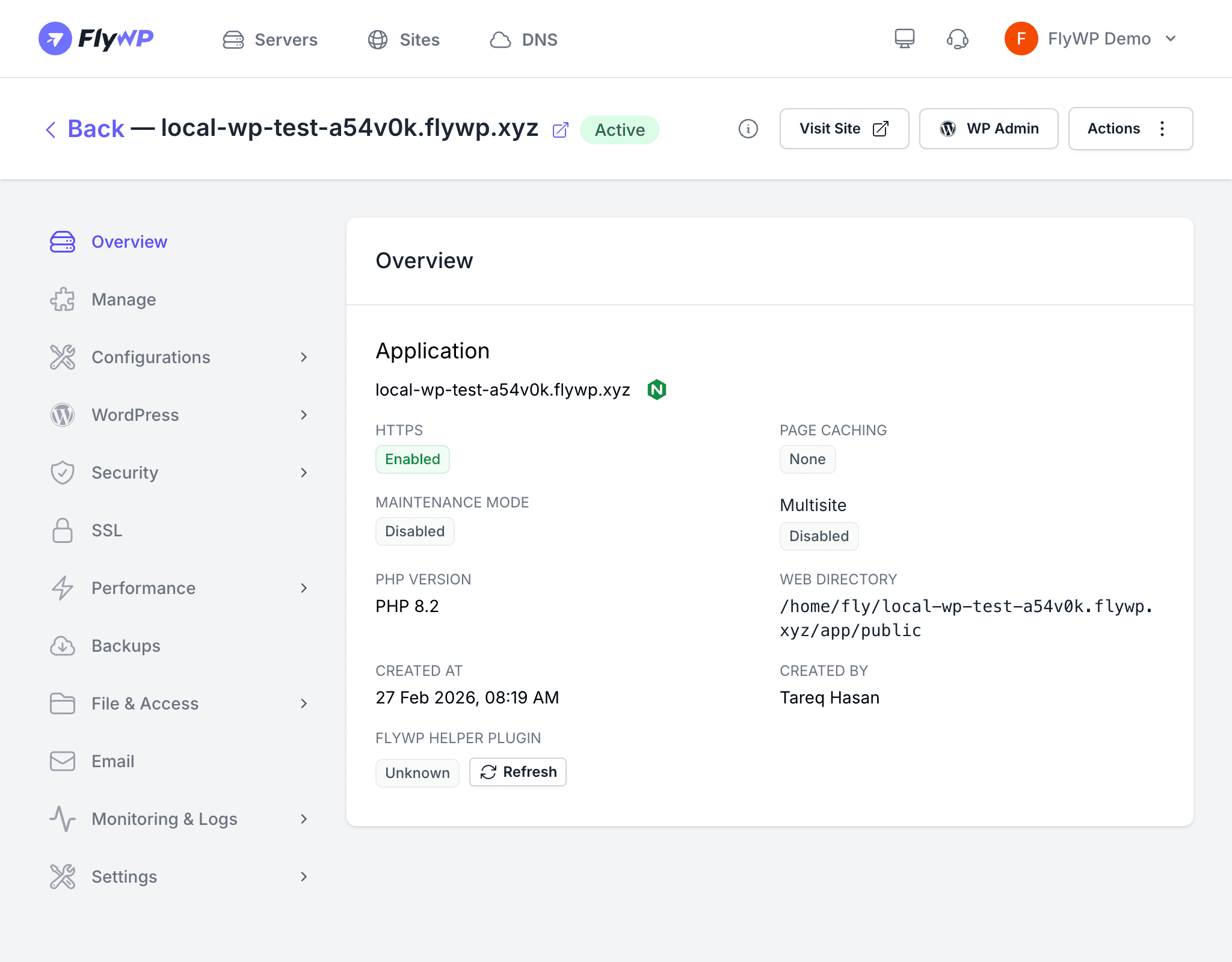Open support headset icon
Image resolution: width=1232 pixels, height=962 pixels.
tap(958, 39)
